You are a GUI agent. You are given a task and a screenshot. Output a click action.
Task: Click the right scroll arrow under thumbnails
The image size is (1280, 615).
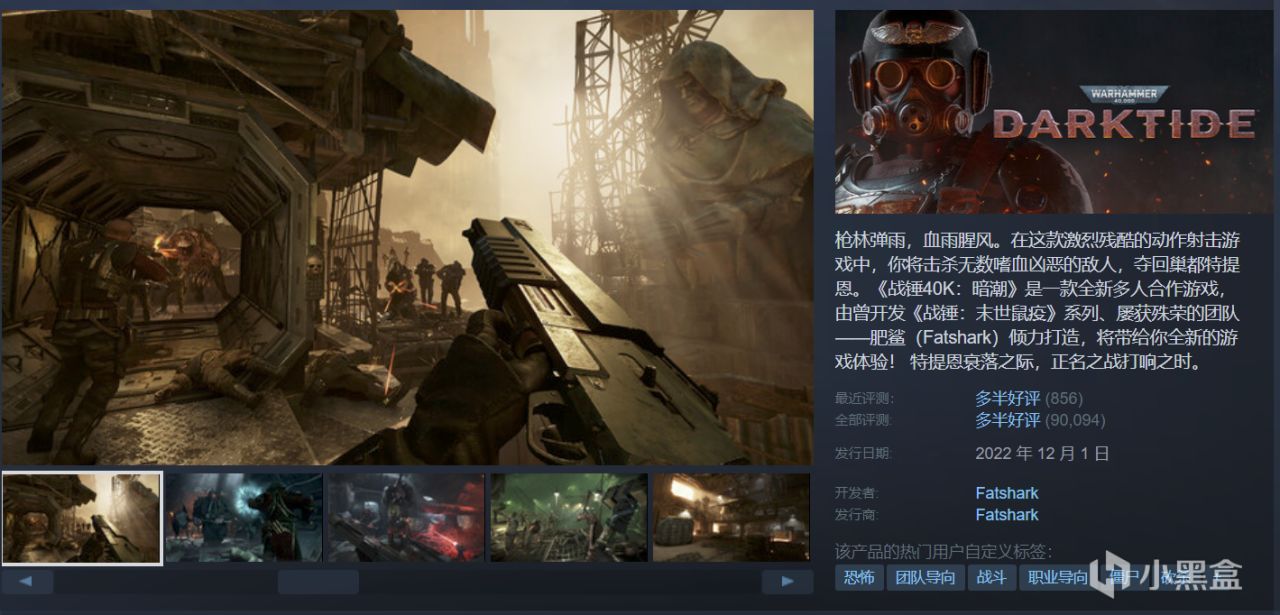[x=787, y=582]
